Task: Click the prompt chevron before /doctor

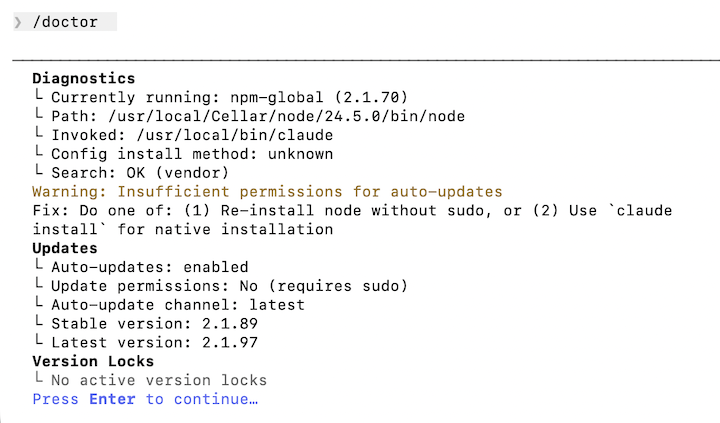Action: tap(17, 22)
